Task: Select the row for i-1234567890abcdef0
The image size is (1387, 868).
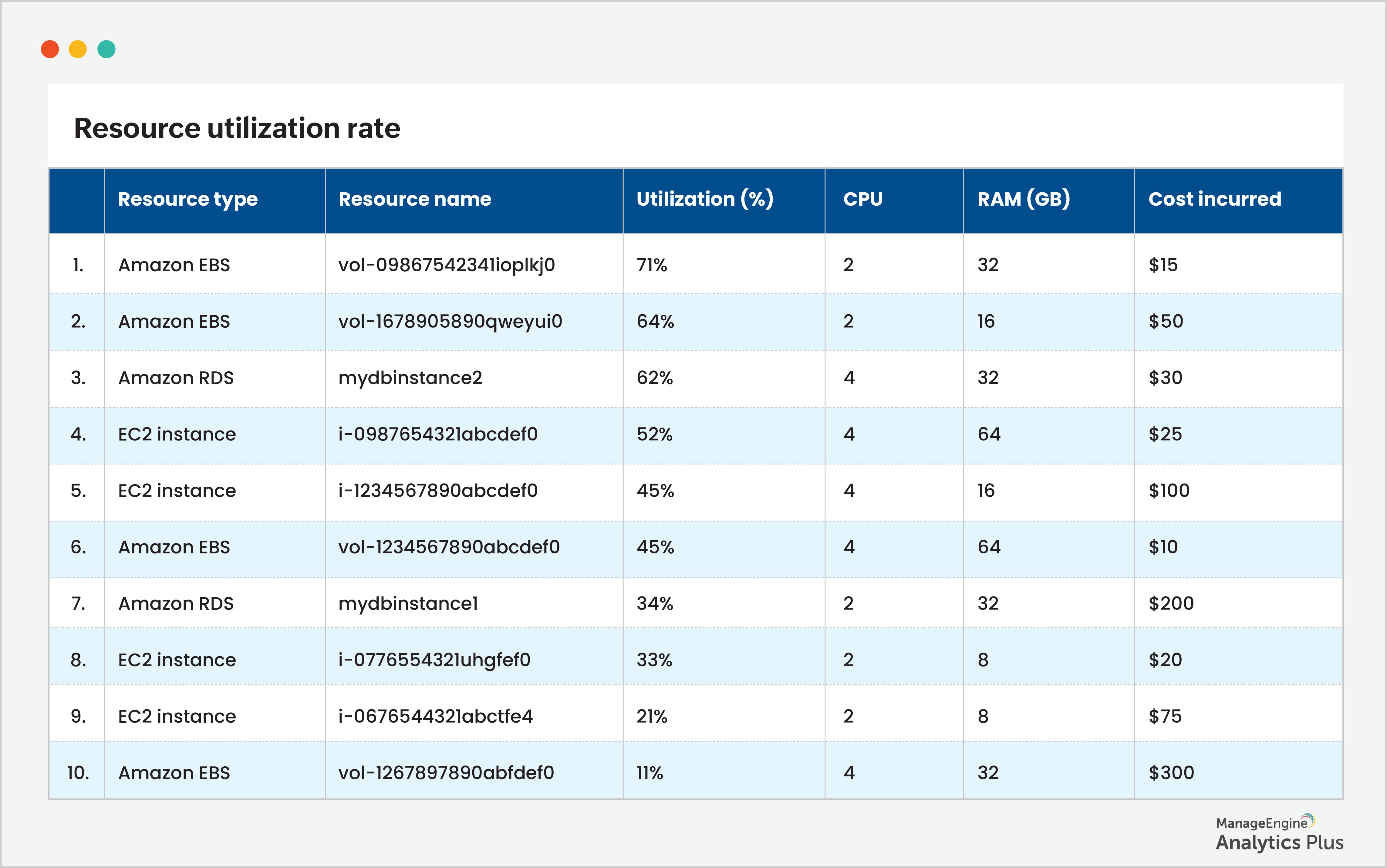Action: (439, 491)
